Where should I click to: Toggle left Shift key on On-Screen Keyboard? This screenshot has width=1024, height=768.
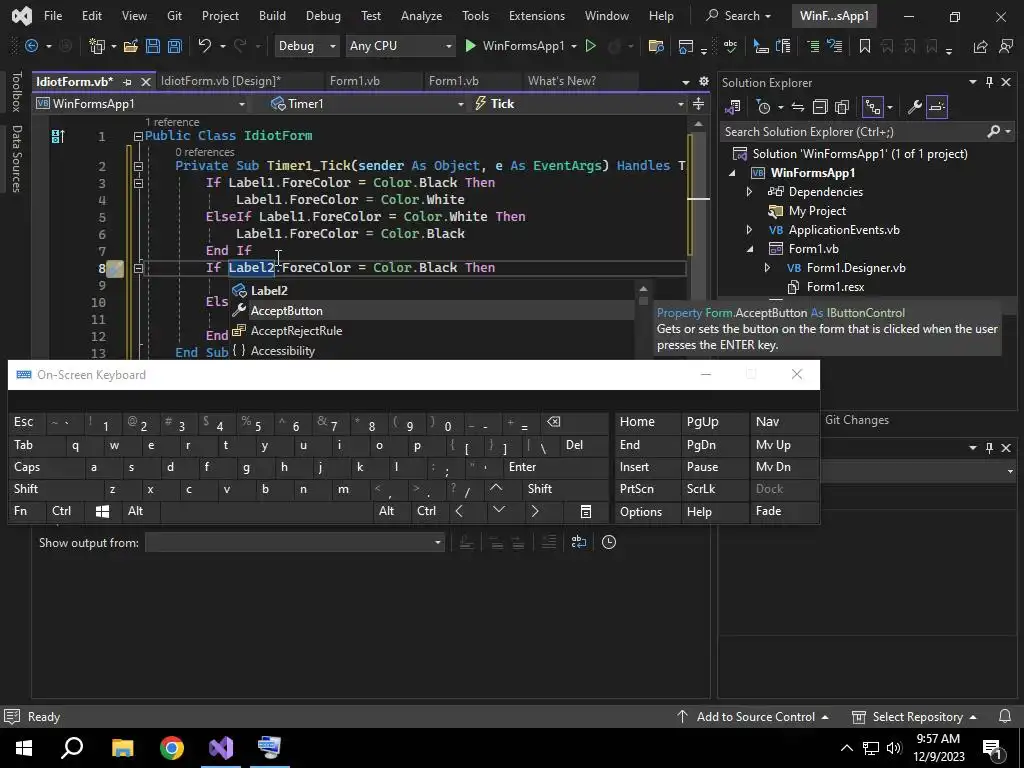(x=56, y=488)
